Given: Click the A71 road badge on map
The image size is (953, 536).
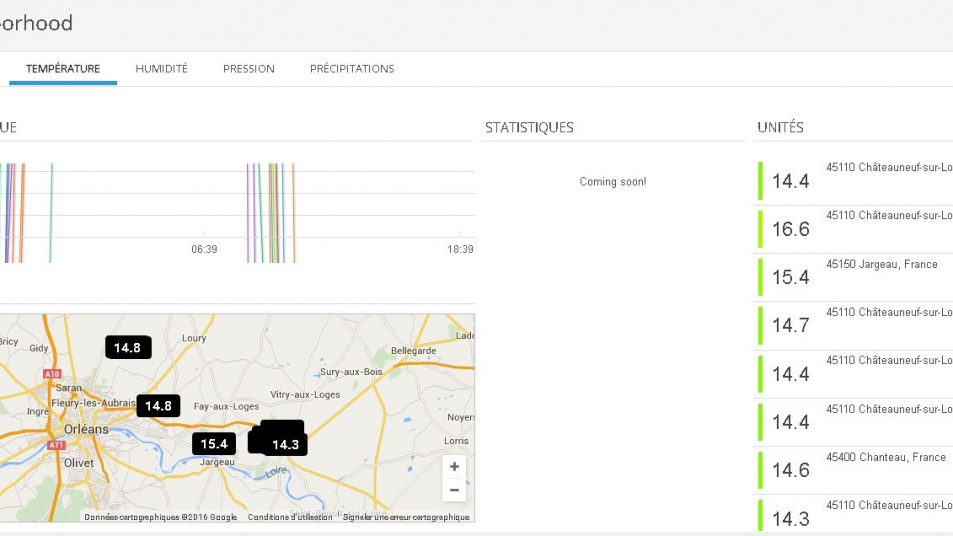Looking at the screenshot, I should coord(56,445).
